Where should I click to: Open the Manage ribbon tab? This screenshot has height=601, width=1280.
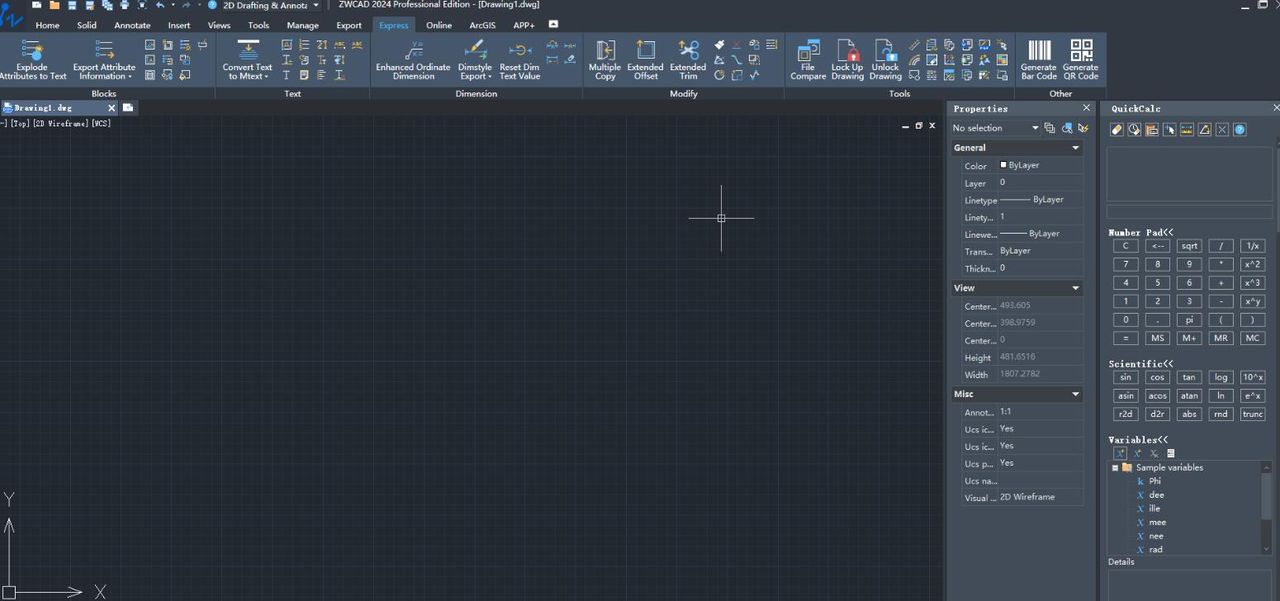pos(302,25)
